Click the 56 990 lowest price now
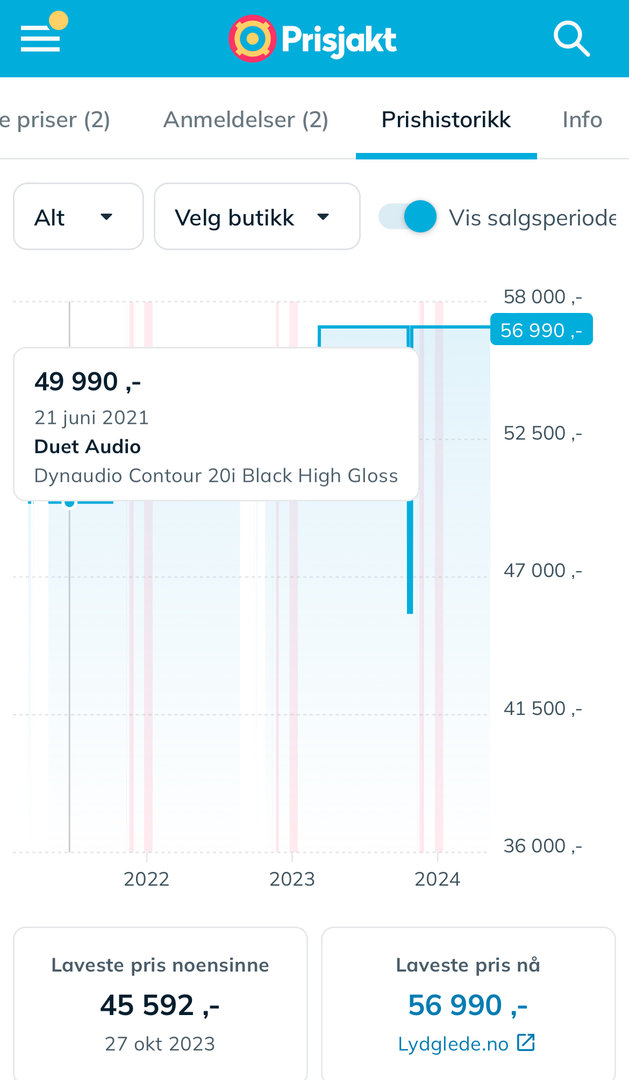This screenshot has width=629, height=1080. [468, 1004]
